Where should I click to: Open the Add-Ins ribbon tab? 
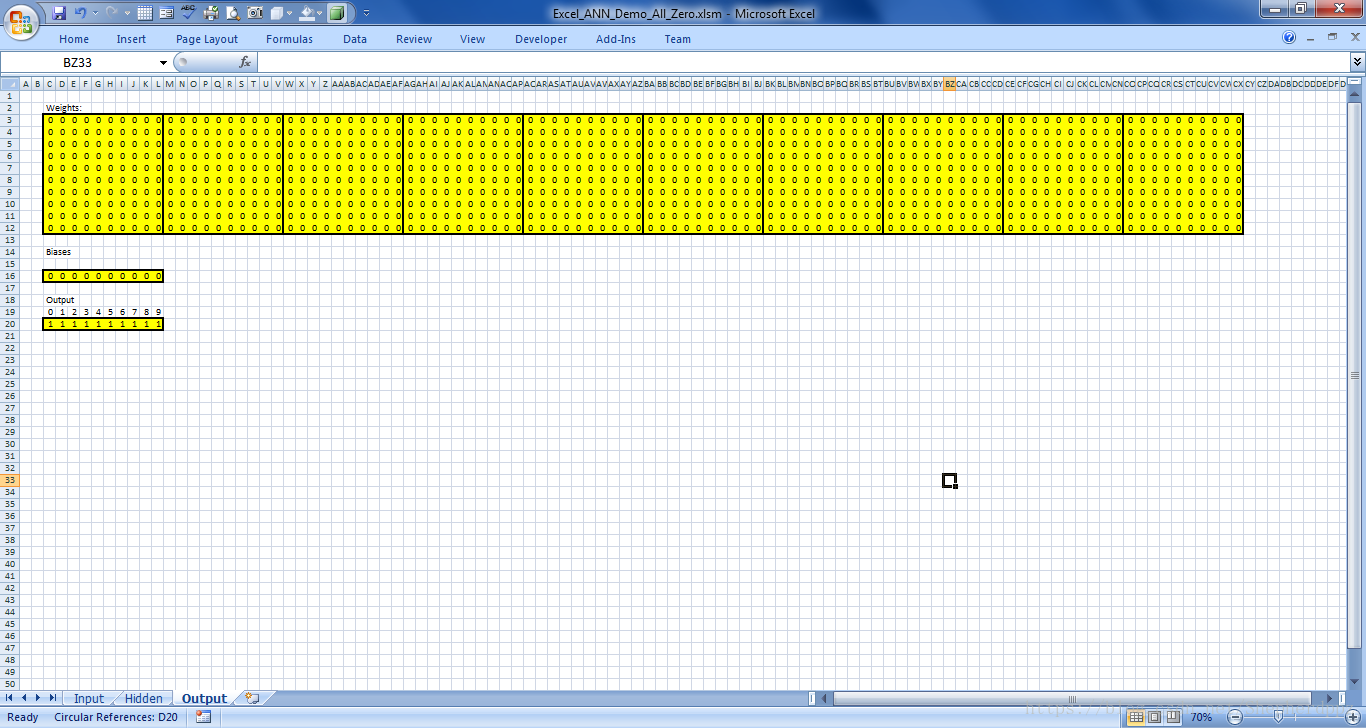(616, 39)
